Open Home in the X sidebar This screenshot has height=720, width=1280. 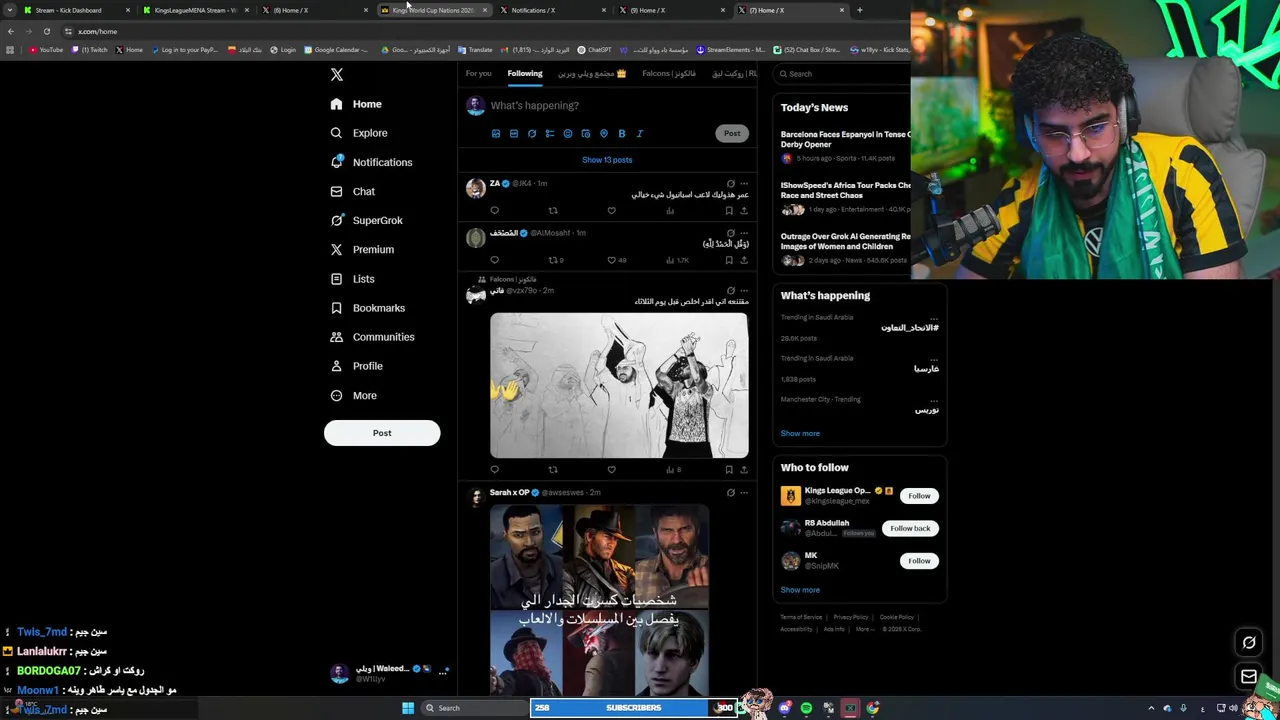[356, 104]
